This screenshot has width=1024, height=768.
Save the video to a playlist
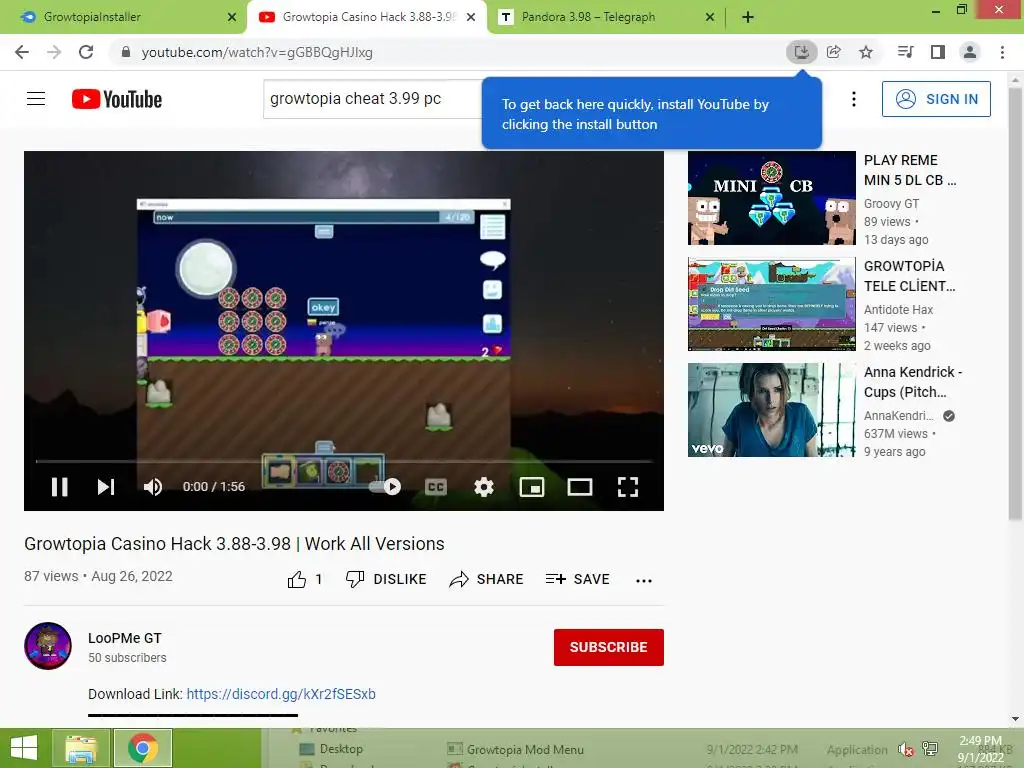click(578, 579)
